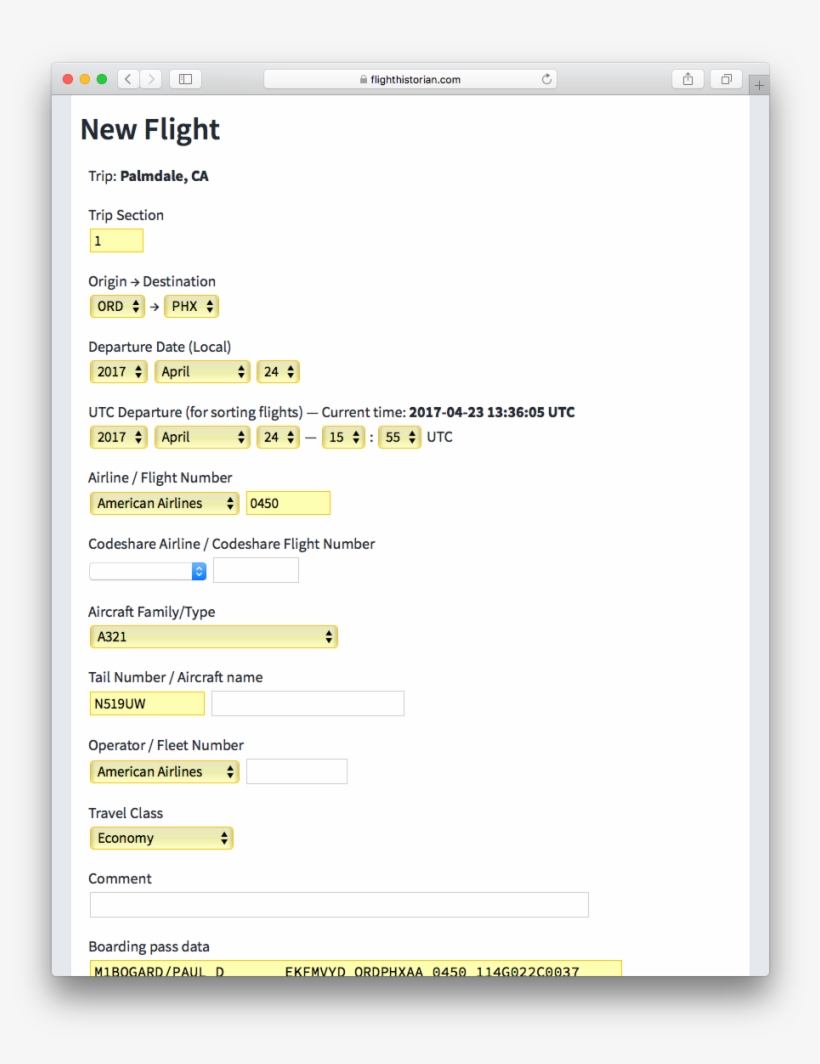Click the Tail Number field showing N519UW
This screenshot has height=1064, width=820.
coord(146,703)
